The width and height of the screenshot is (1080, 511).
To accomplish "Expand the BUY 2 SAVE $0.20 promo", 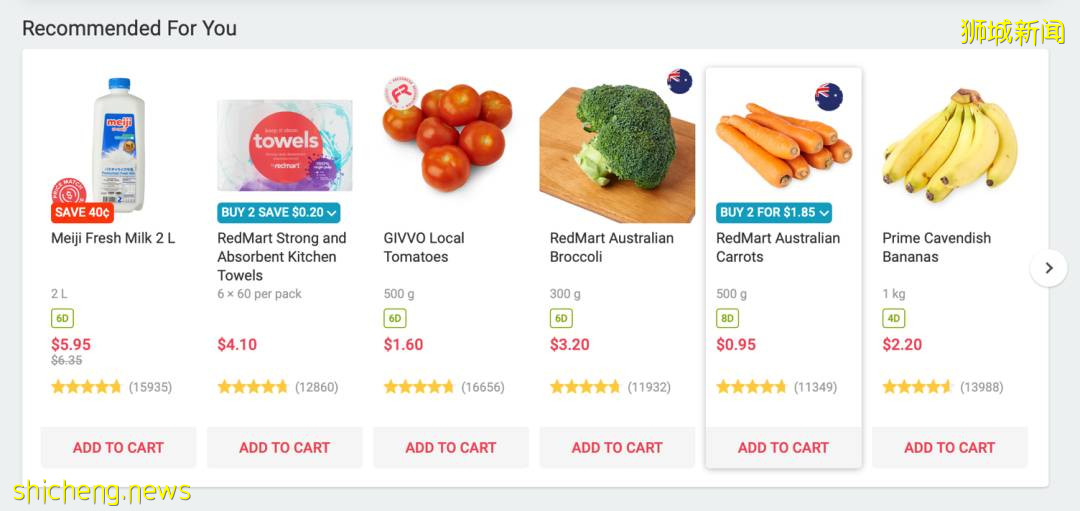I will pyautogui.click(x=279, y=212).
